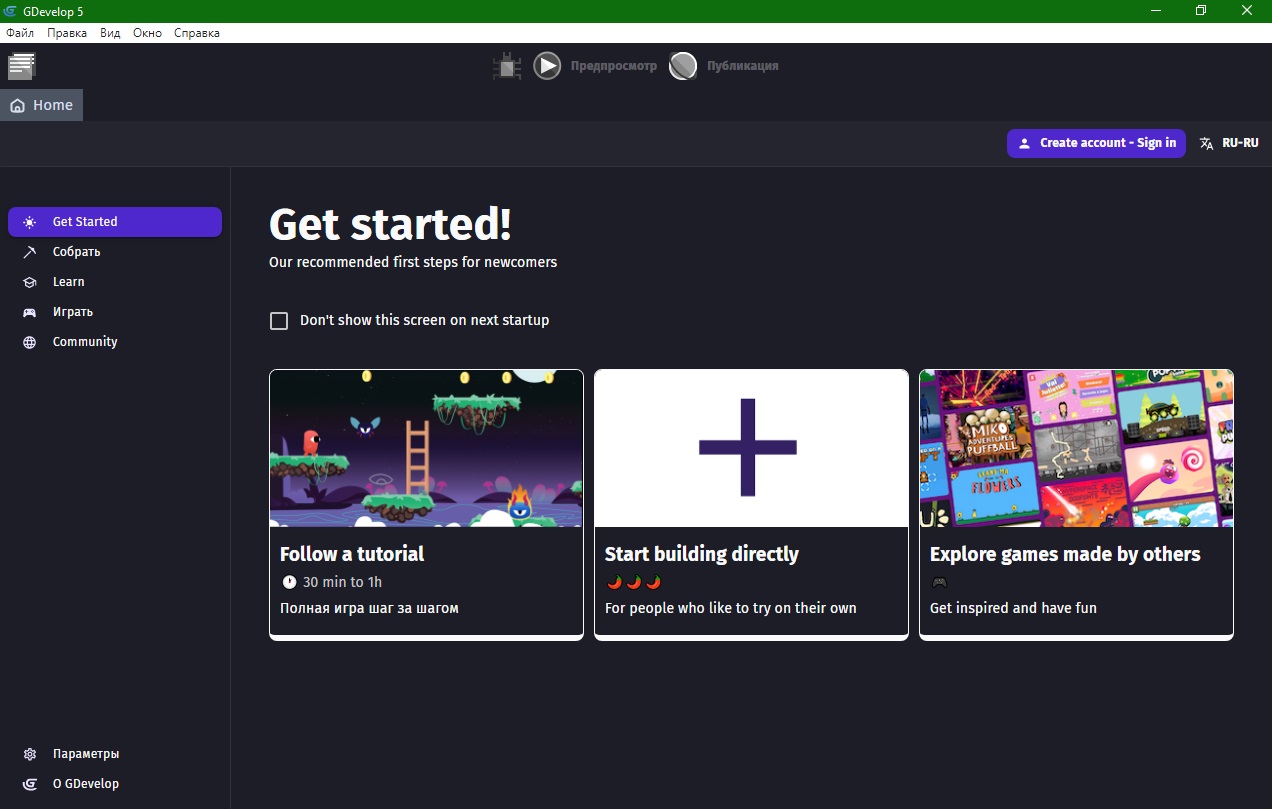Click Our recommended first steps for newcomers text

(413, 262)
